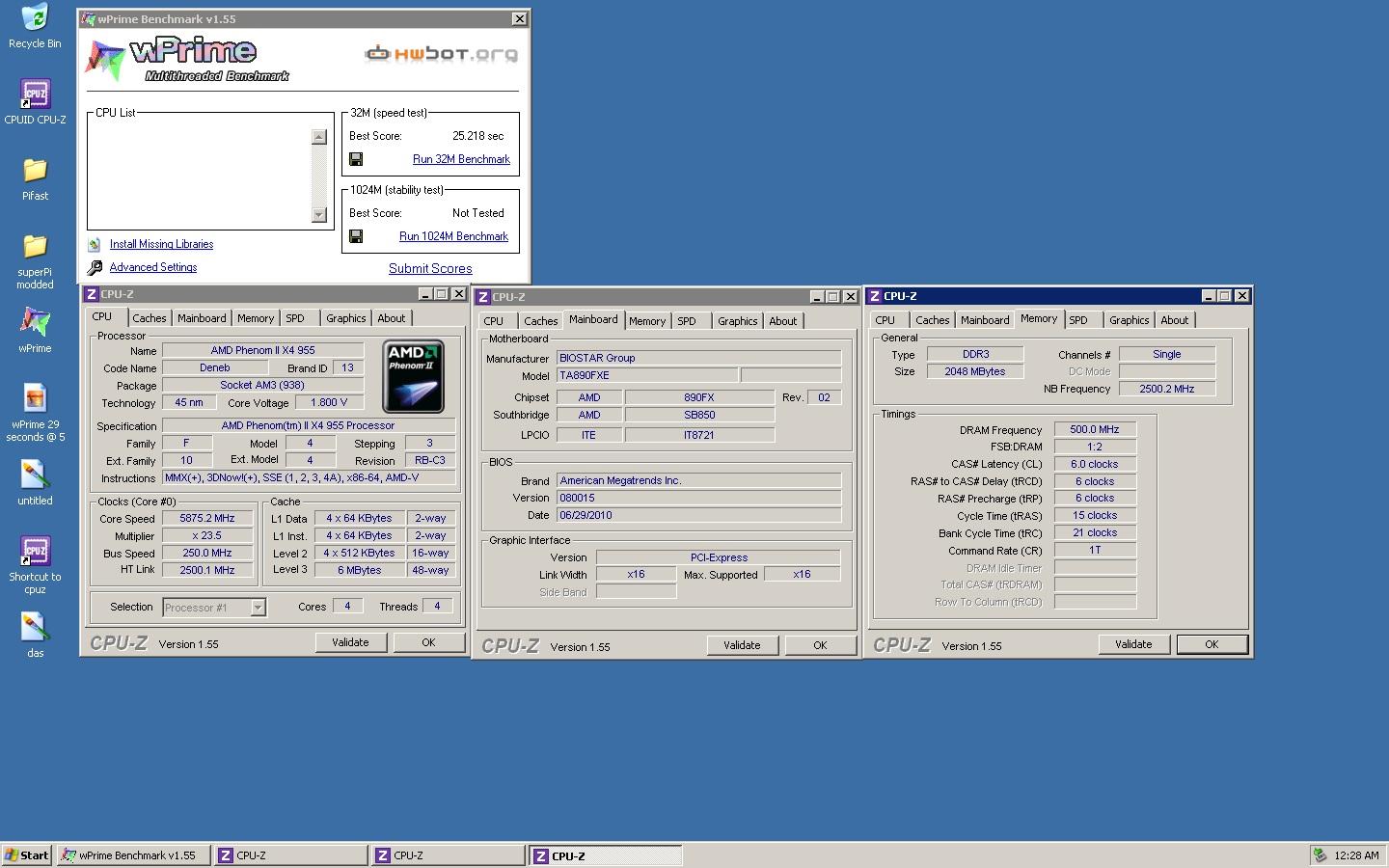Open CPU tab in right CPU-Z window
Viewport: 1389px width, 868px height.
click(x=885, y=320)
